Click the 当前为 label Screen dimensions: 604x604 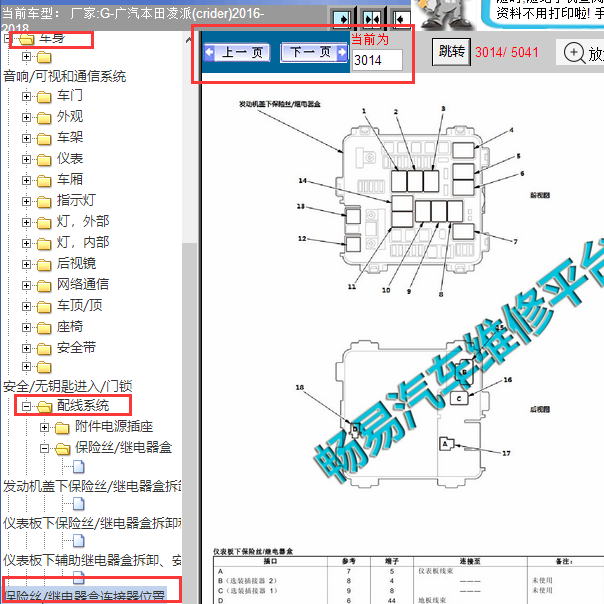(x=370, y=40)
